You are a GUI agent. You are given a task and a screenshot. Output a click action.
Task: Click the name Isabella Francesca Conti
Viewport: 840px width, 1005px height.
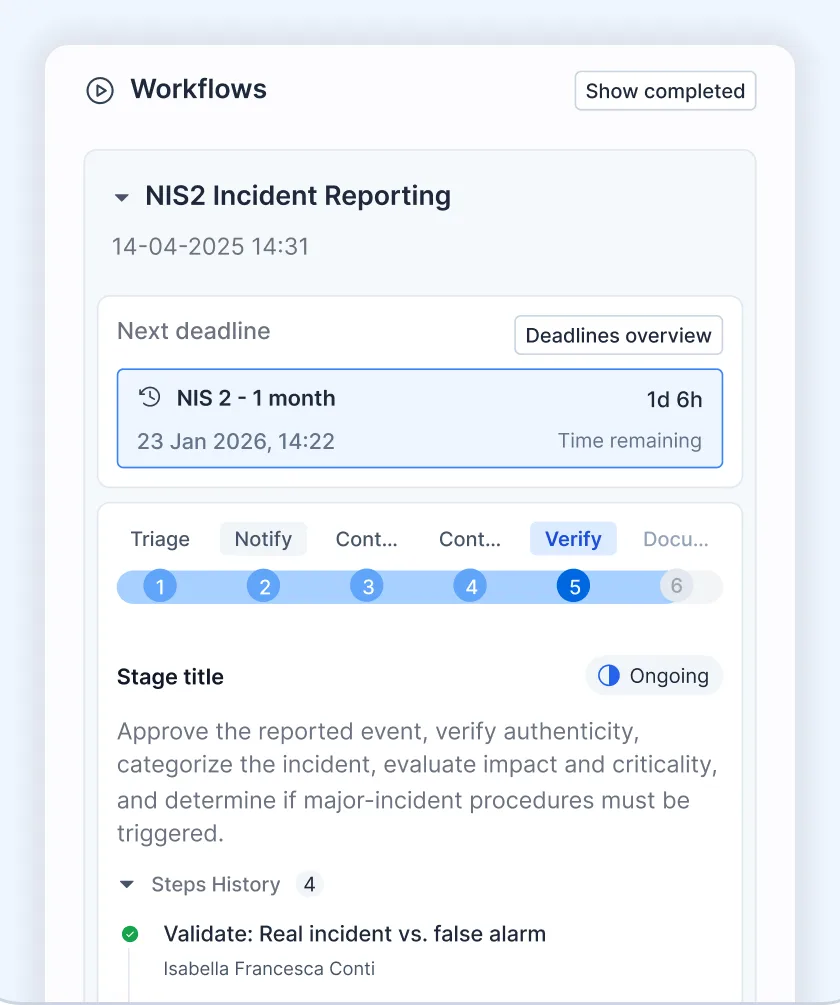[269, 968]
